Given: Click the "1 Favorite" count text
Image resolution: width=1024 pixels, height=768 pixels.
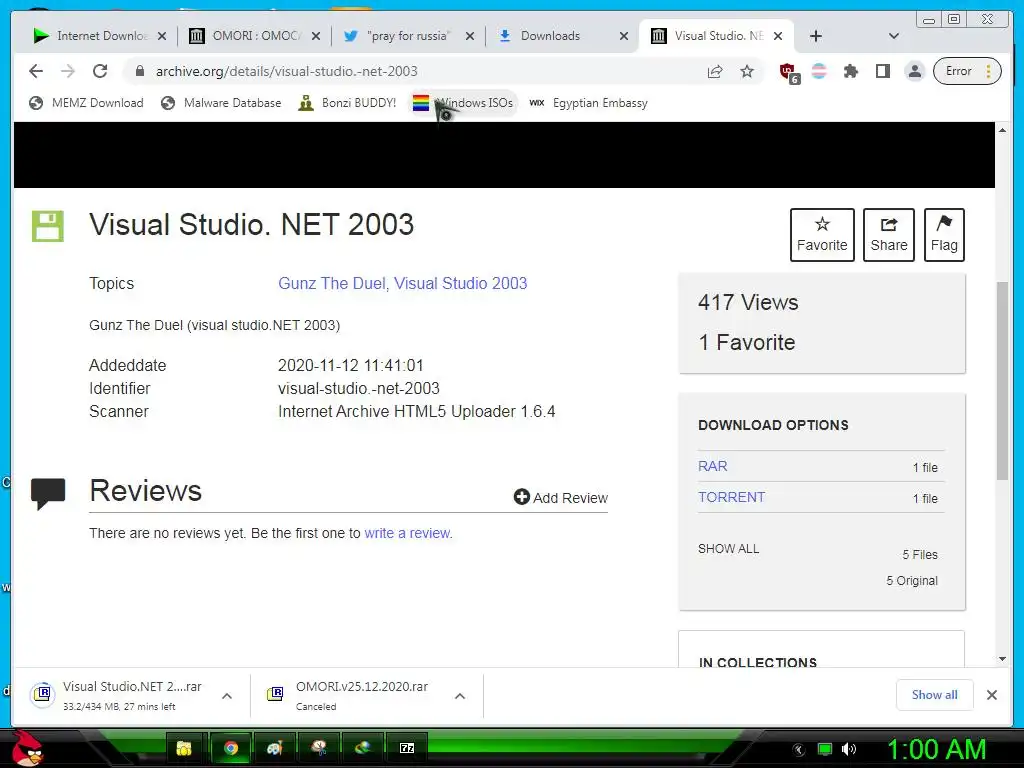Looking at the screenshot, I should pyautogui.click(x=747, y=342).
